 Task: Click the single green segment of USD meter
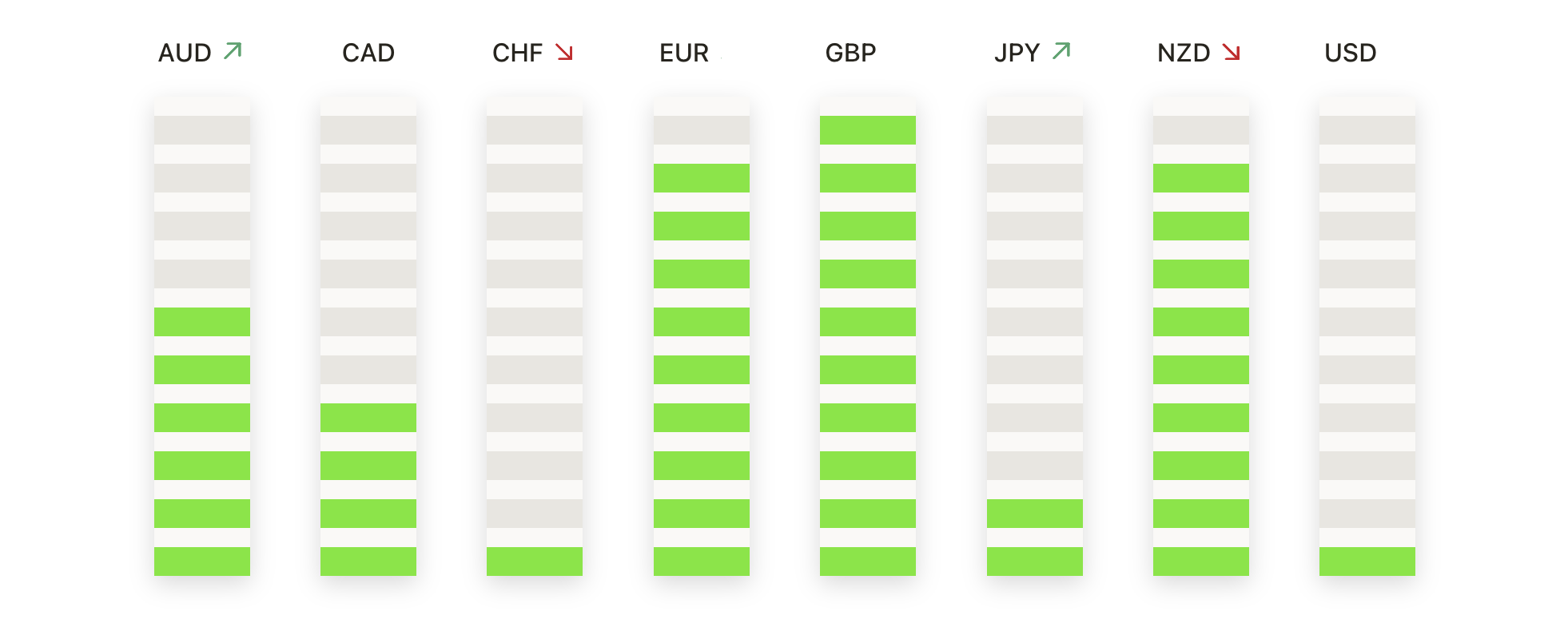[1367, 562]
